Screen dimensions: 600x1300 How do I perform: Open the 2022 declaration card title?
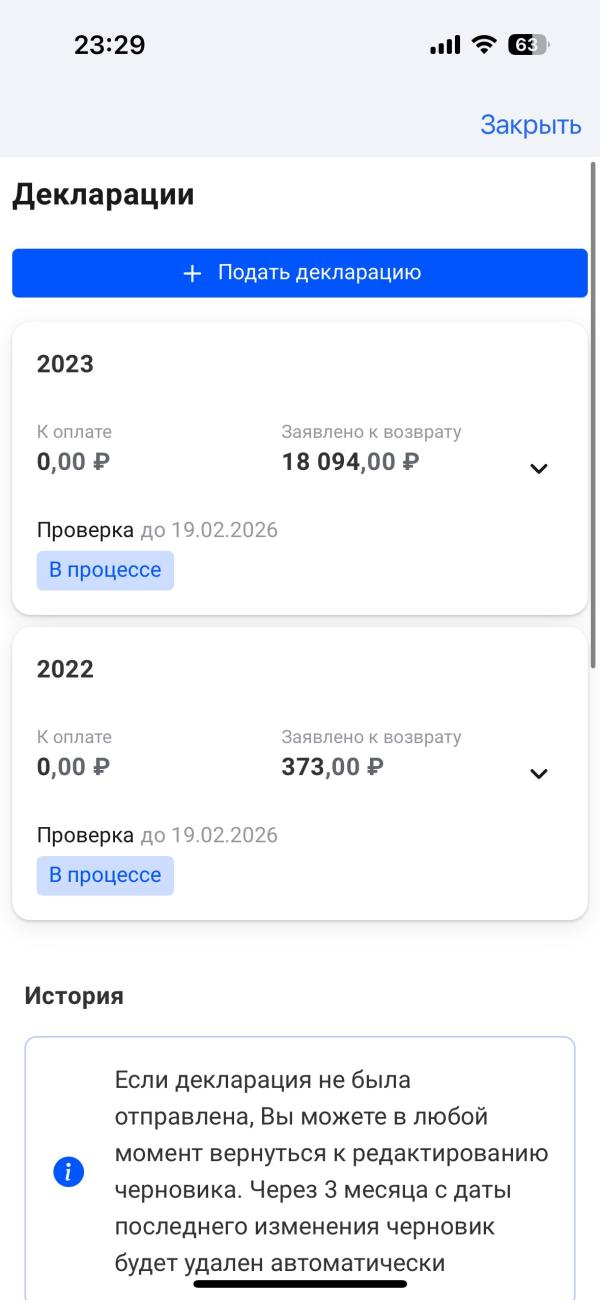[65, 669]
